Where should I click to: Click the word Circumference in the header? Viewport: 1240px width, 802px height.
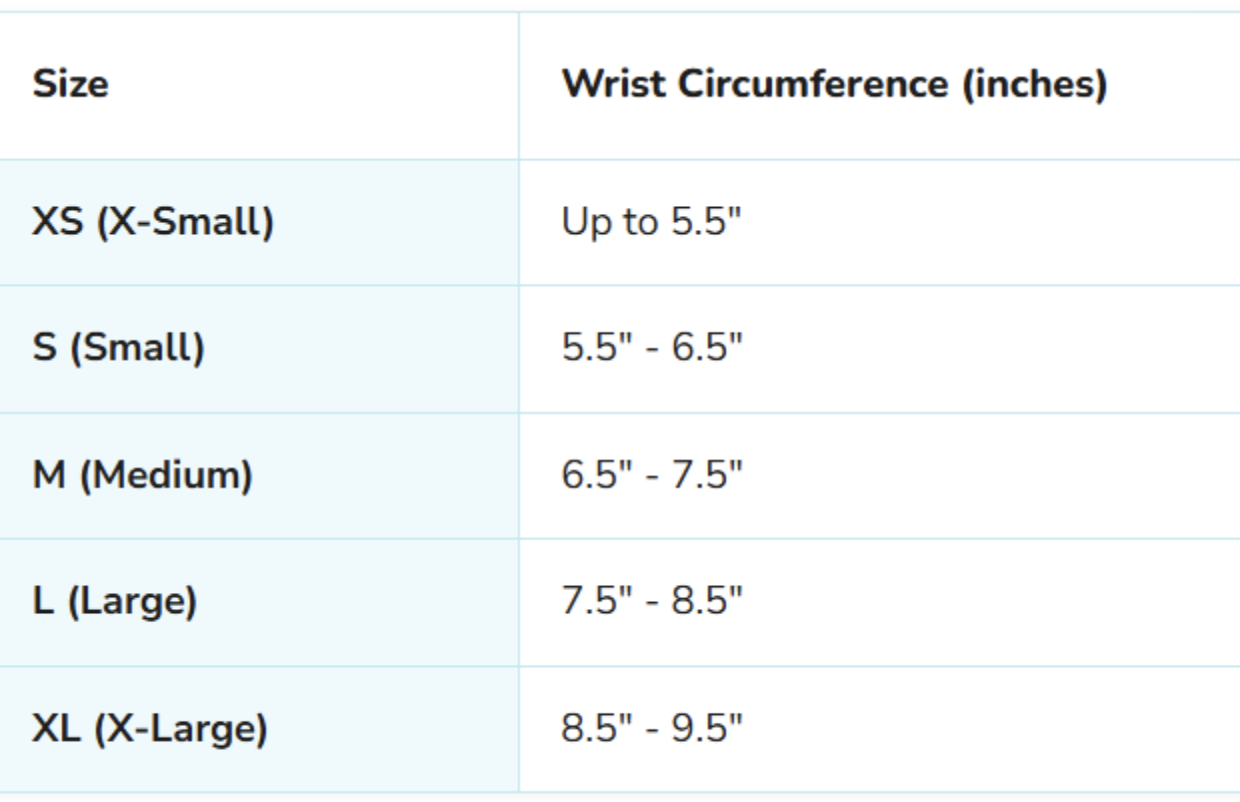coord(812,84)
